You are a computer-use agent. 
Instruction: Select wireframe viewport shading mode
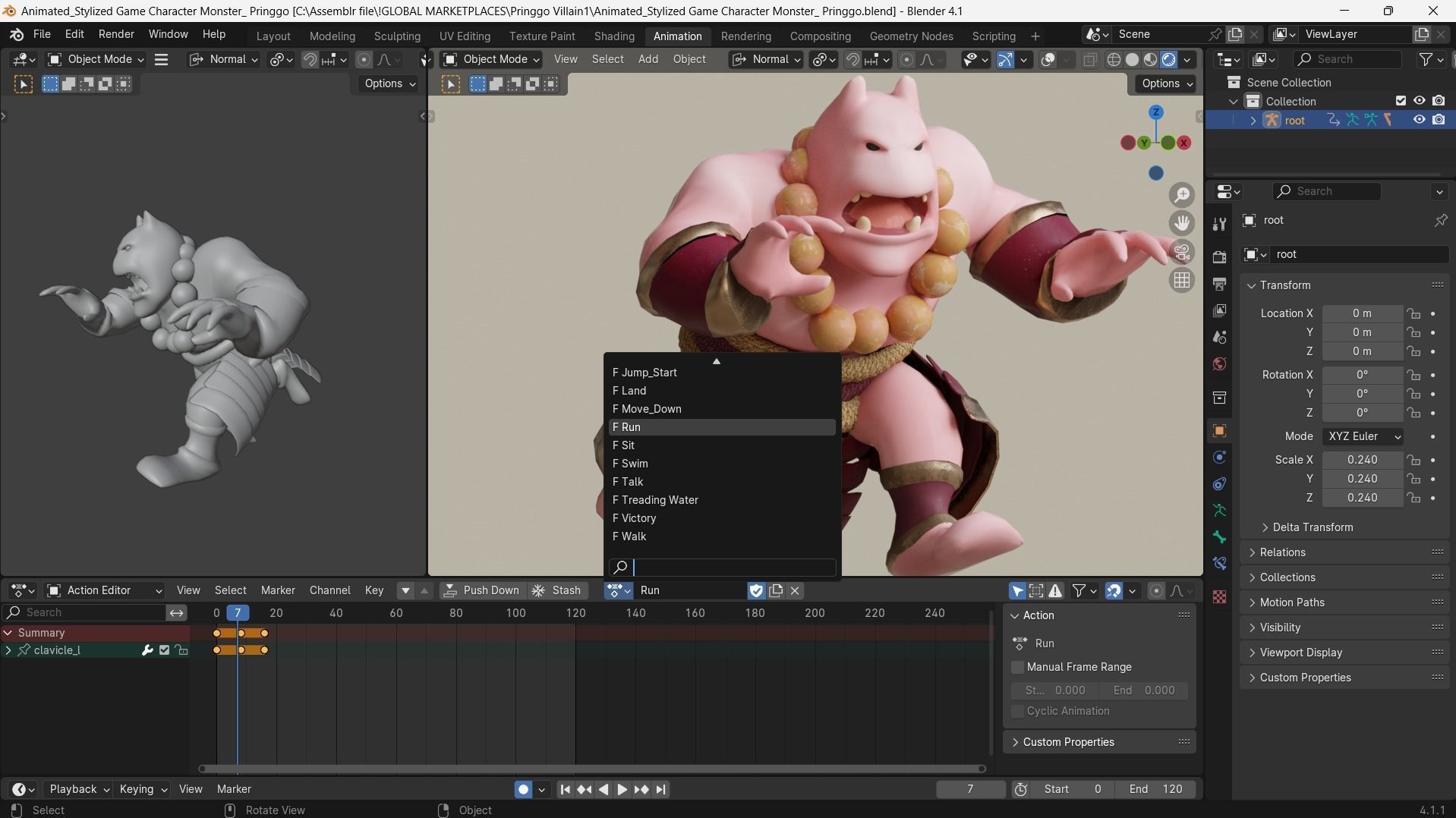(1114, 59)
